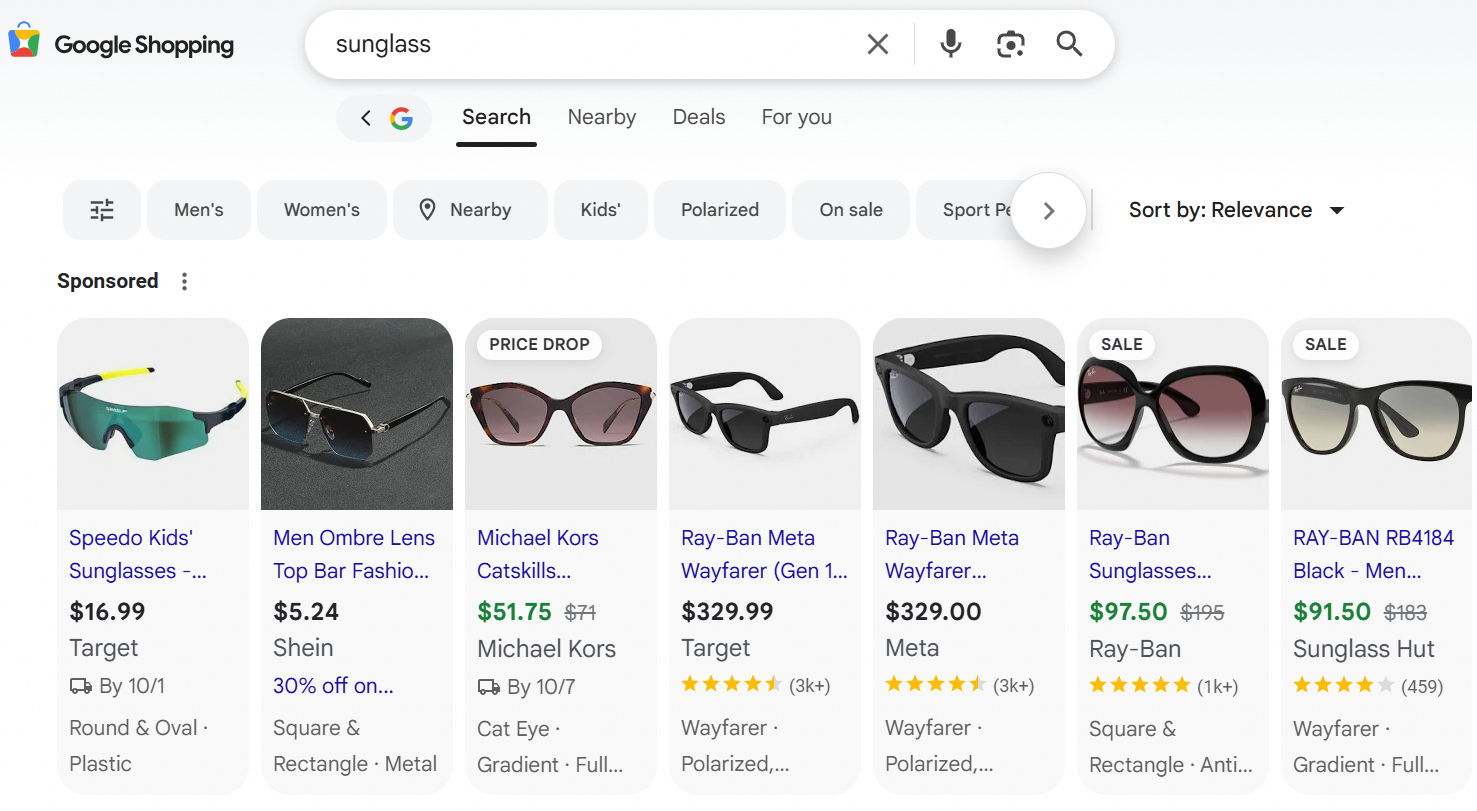The width and height of the screenshot is (1477, 811).
Task: Open the all filters sliders icon
Action: (x=102, y=210)
